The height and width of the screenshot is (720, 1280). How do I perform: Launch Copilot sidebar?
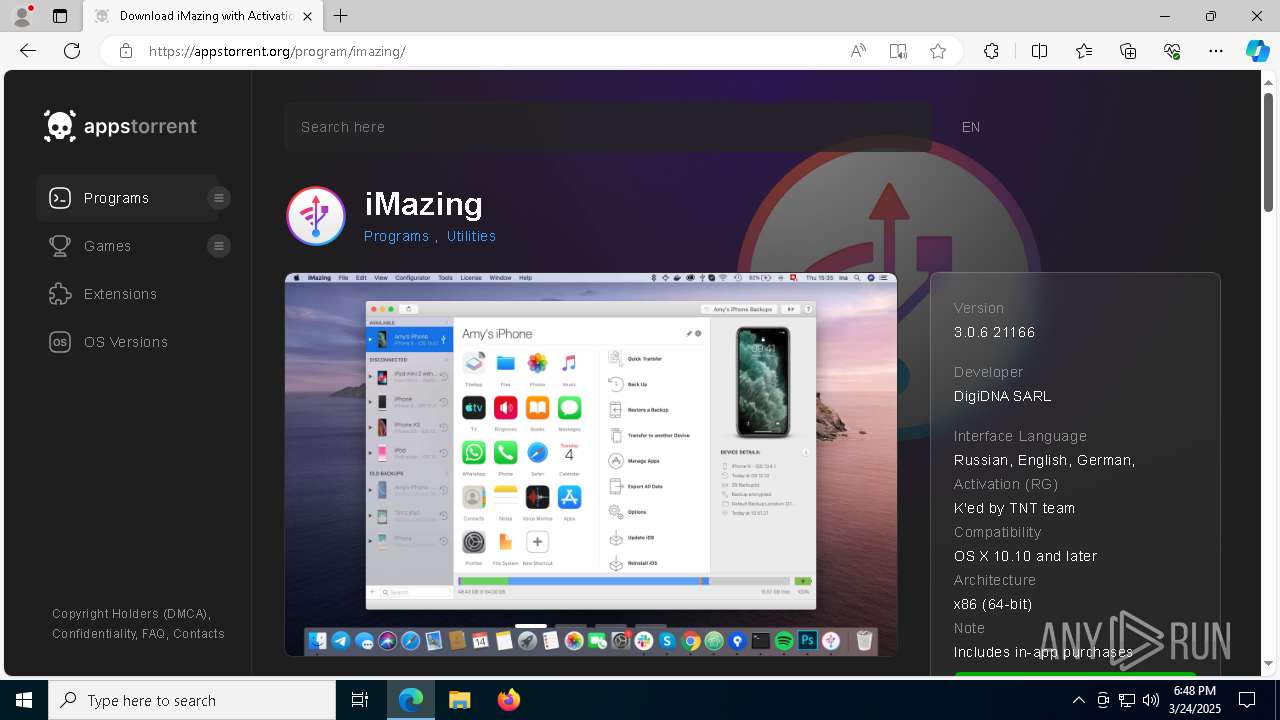[x=1257, y=51]
